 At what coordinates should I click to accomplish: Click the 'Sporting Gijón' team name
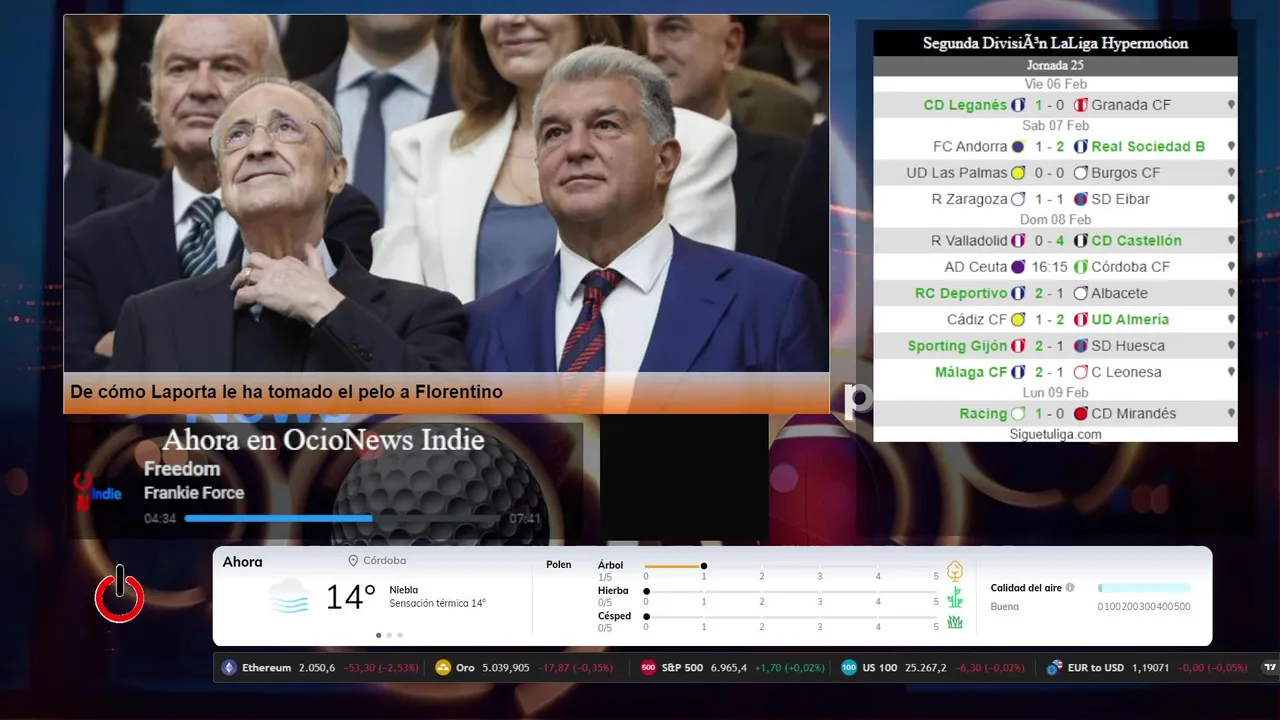point(957,346)
